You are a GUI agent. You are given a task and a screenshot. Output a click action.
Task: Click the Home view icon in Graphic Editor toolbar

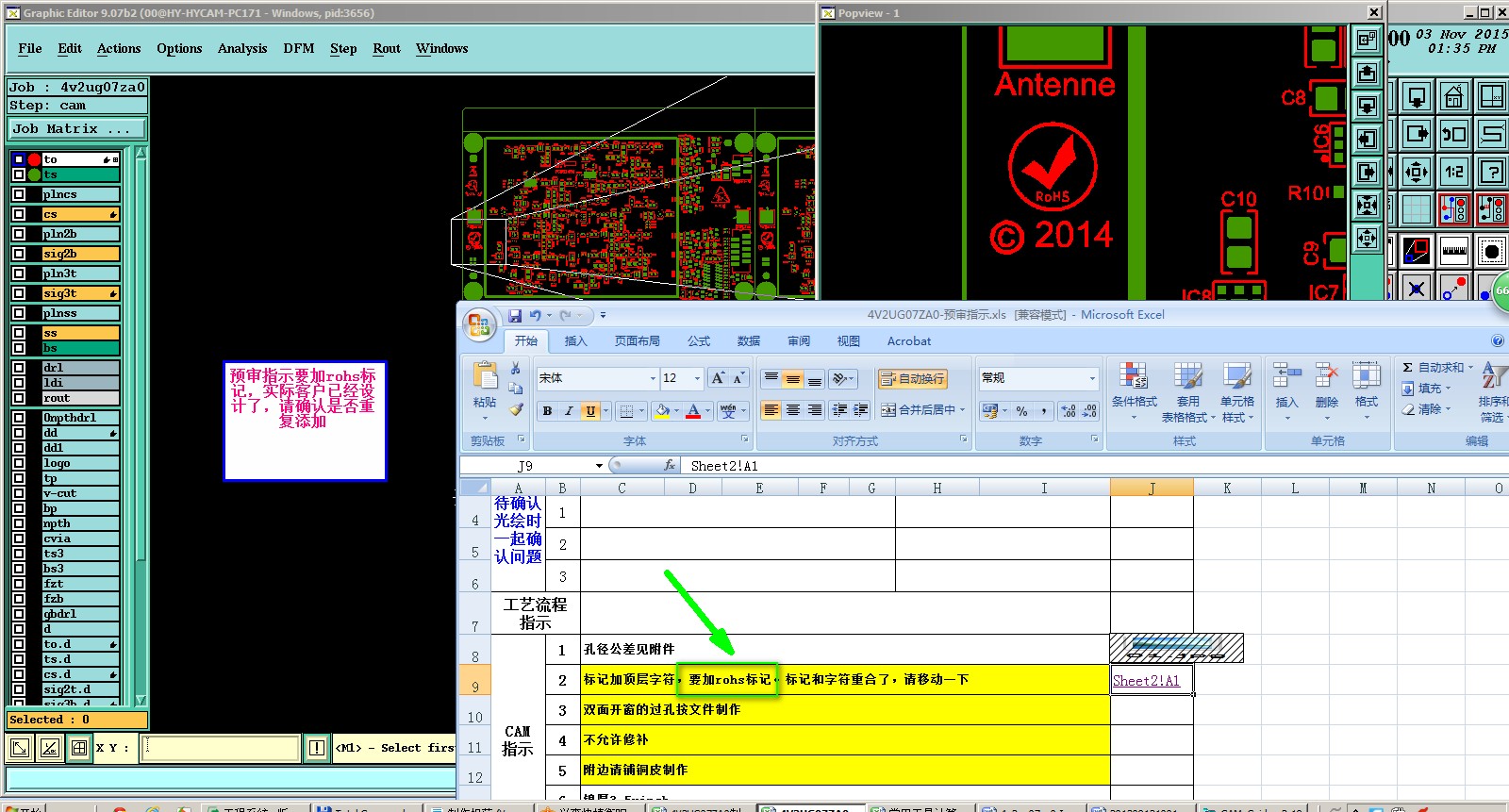click(x=1453, y=97)
